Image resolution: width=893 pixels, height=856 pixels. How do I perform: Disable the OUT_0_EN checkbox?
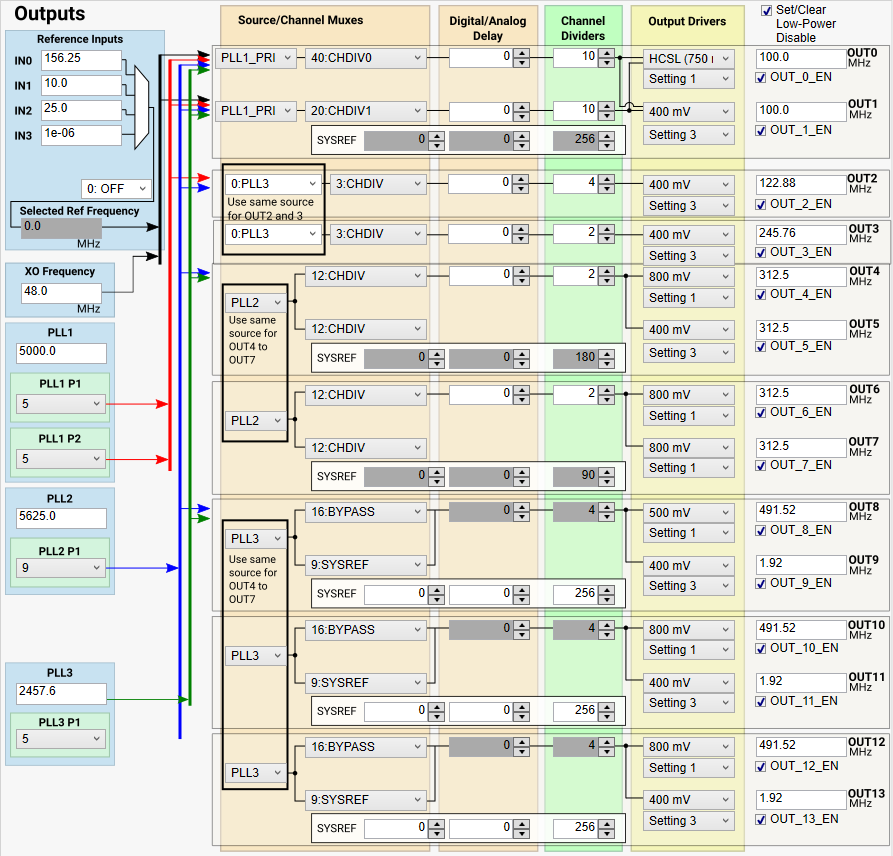(x=762, y=77)
